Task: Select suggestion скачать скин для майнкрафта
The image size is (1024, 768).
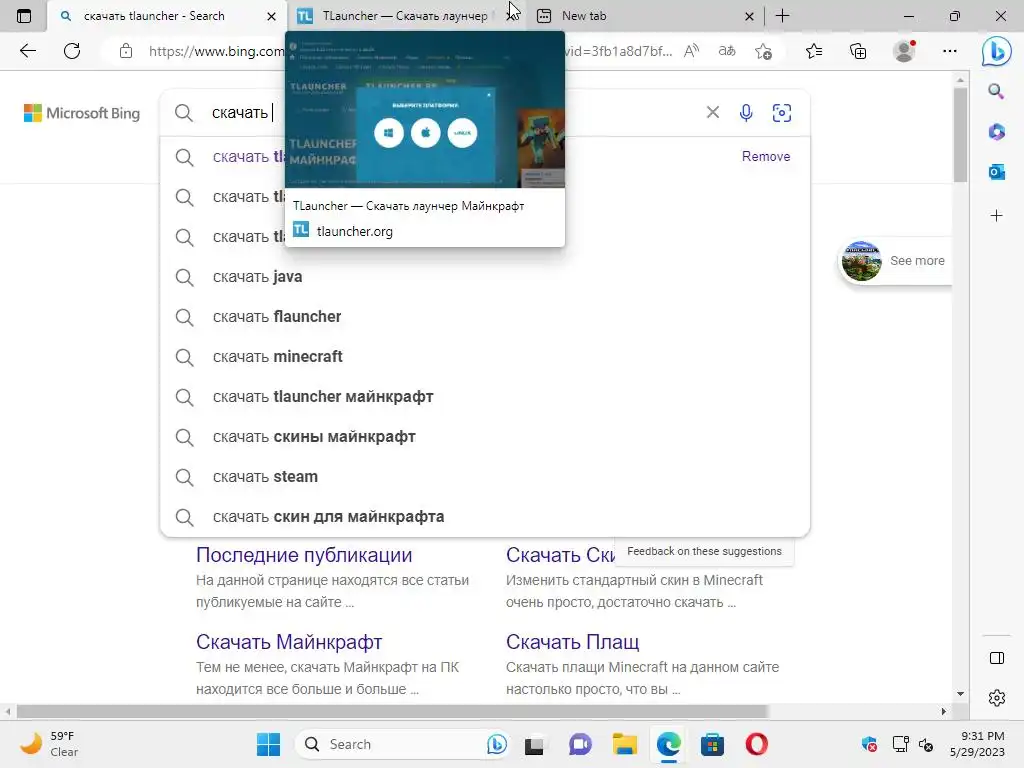Action: (x=485, y=517)
